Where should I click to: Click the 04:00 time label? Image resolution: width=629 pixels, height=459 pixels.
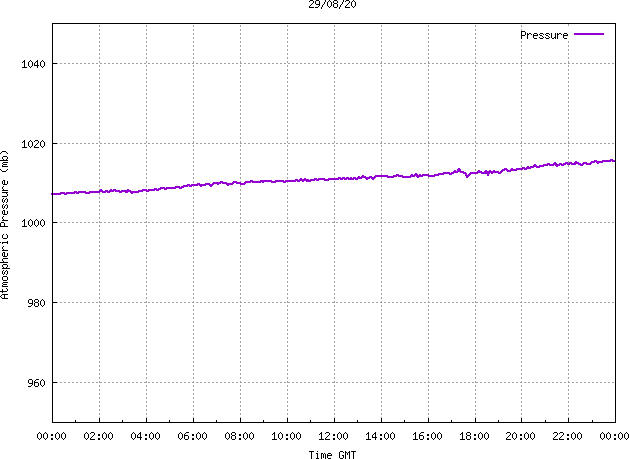coord(145,436)
